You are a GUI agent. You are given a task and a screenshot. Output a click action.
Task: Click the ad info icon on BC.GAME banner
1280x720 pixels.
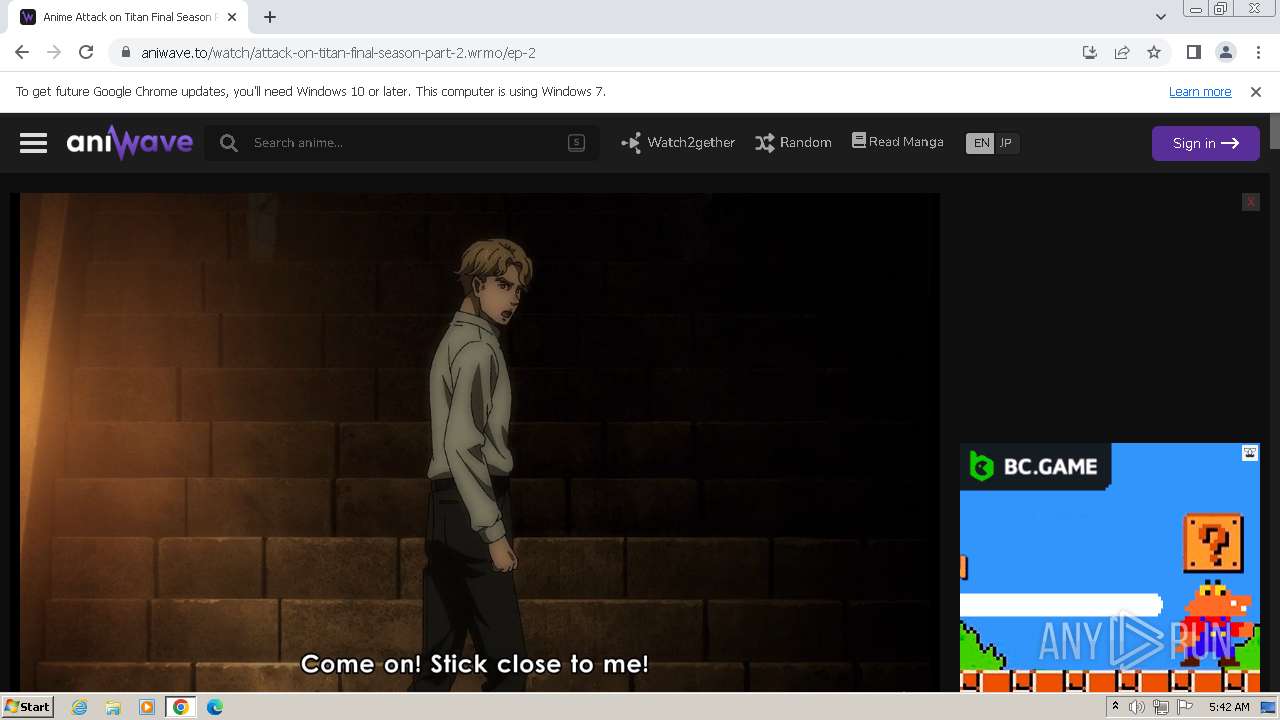tap(1250, 453)
